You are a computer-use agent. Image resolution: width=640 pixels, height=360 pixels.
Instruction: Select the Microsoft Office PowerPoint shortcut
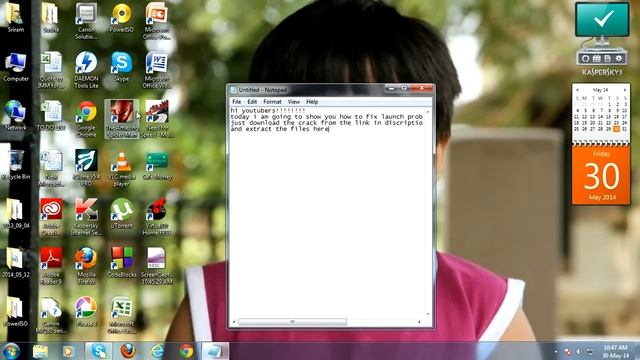(157, 21)
